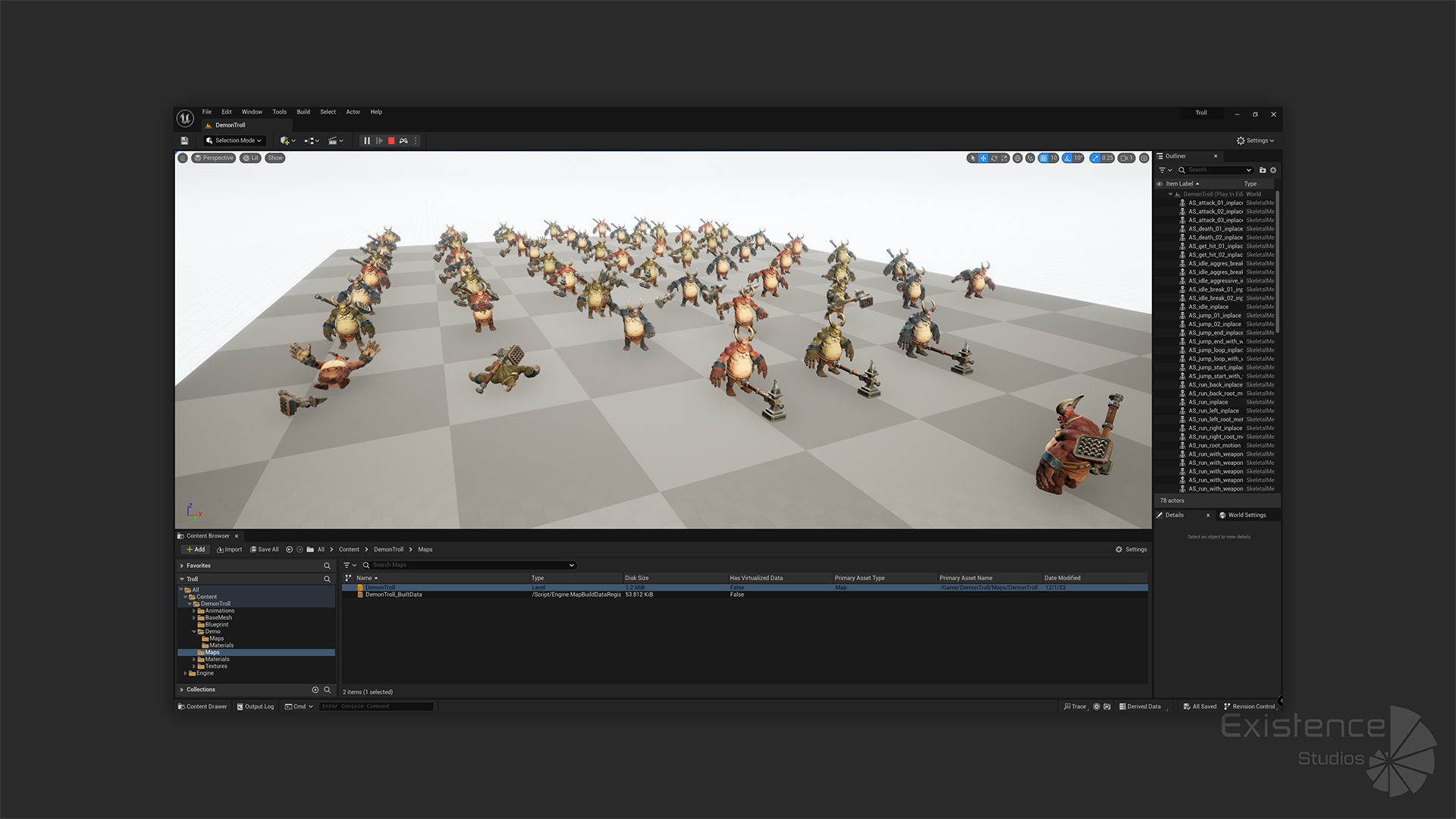
Task: Open the Build menu
Action: pos(303,112)
